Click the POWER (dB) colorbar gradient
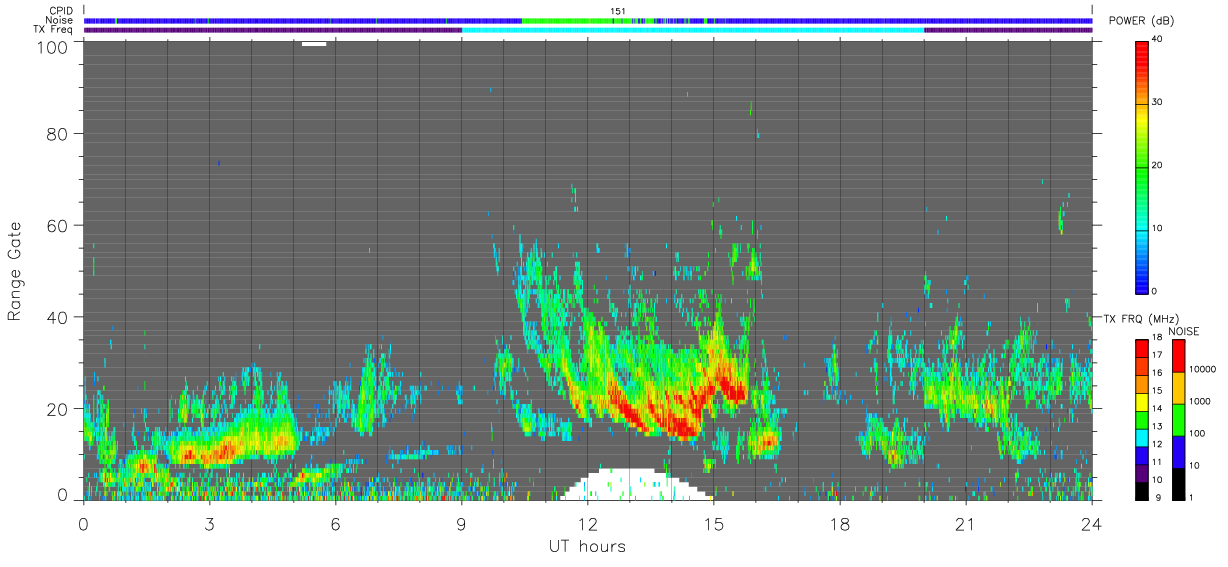1228x567 pixels. pos(1143,166)
